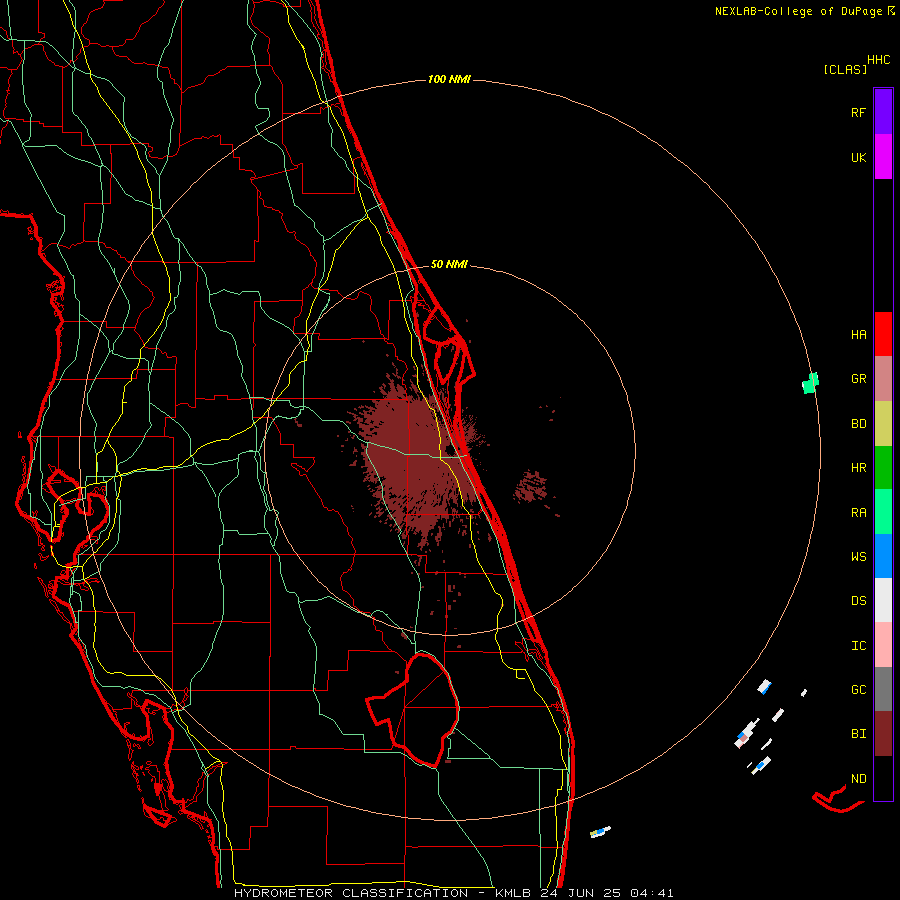Click the GC gray legend color block
Image resolution: width=900 pixels, height=900 pixels.
click(x=883, y=689)
